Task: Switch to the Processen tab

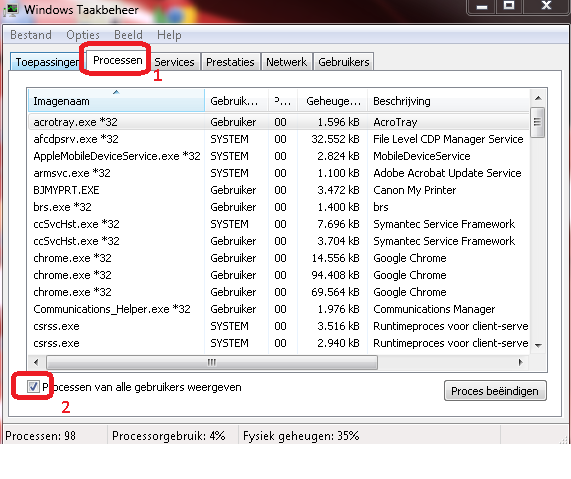Action: pyautogui.click(x=117, y=60)
